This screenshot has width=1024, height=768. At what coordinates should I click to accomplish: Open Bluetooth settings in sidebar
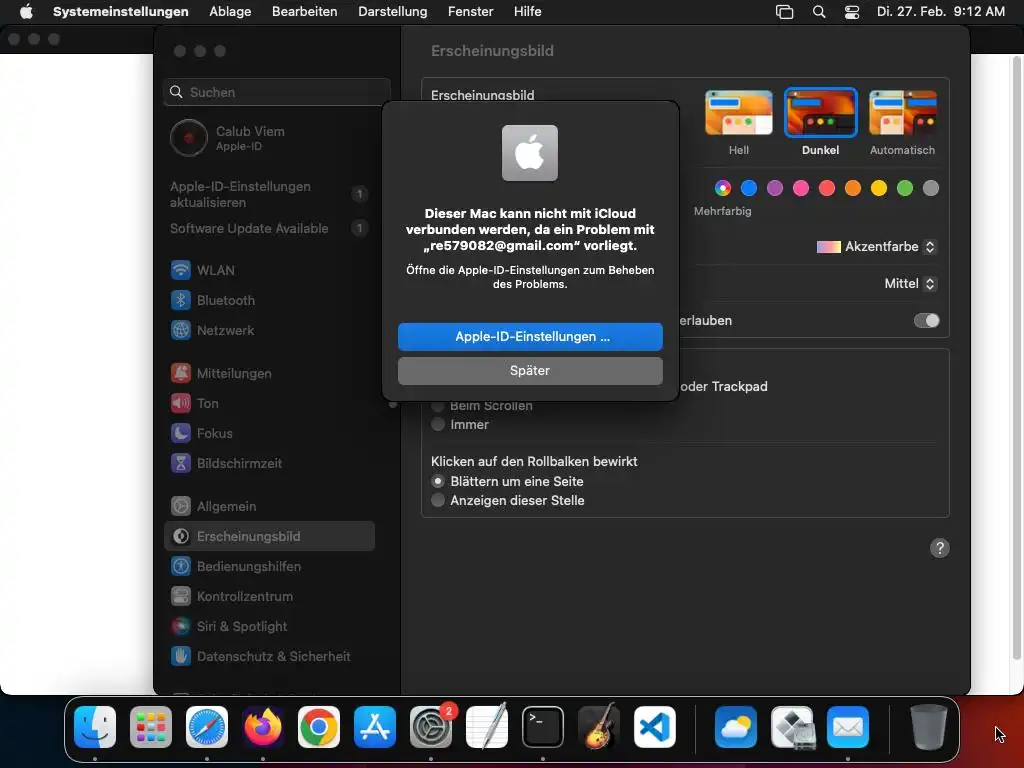tap(269, 300)
